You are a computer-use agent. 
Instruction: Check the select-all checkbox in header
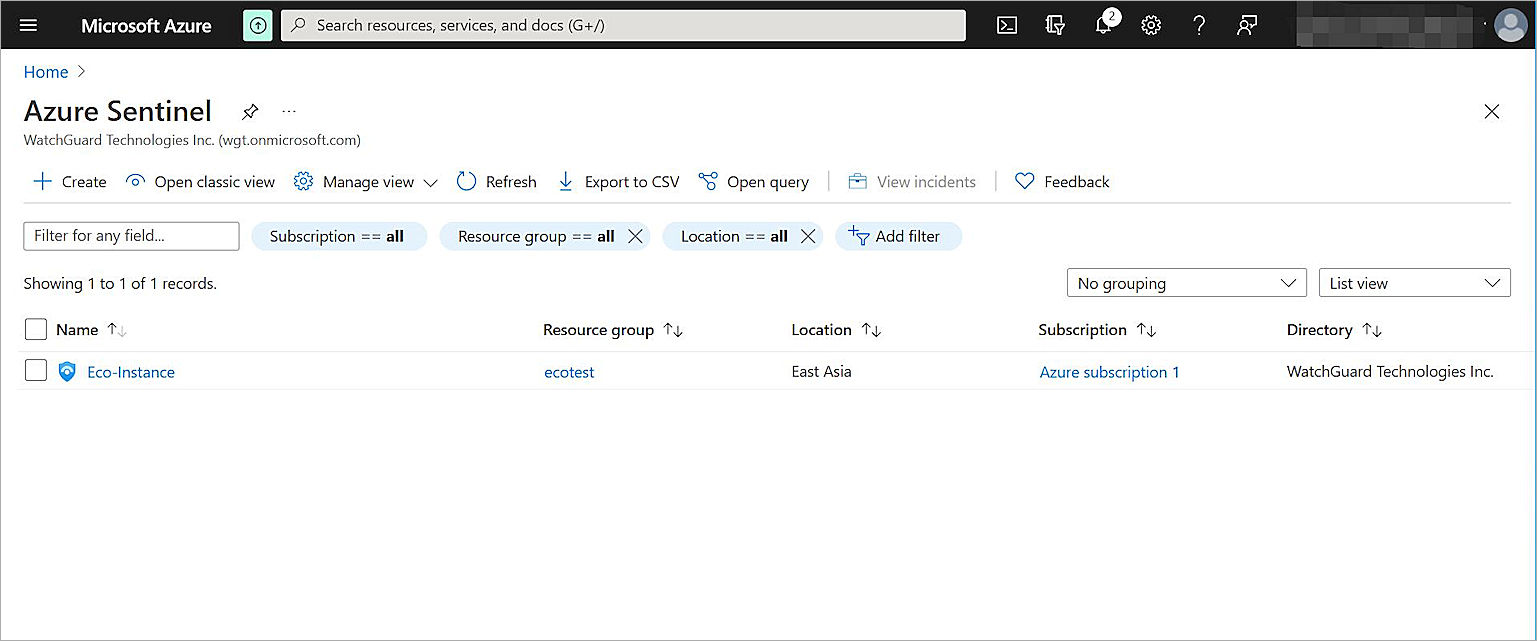pos(35,329)
